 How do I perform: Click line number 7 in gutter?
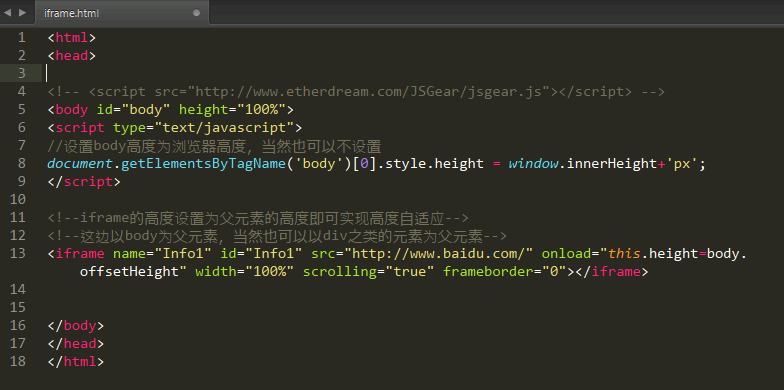point(21,146)
